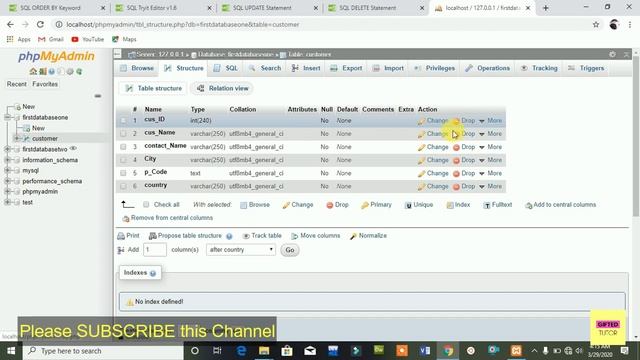640x360 pixels.
Task: Open Windows Start menu
Action: coord(11,351)
